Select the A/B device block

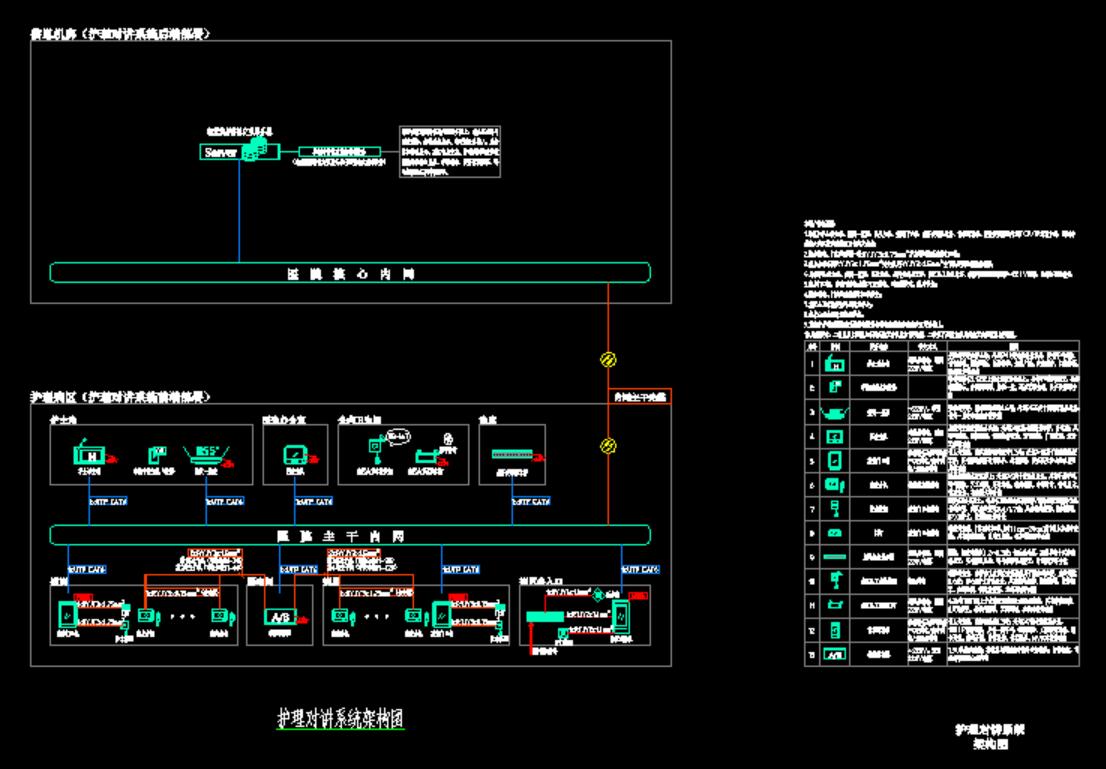pyautogui.click(x=278, y=617)
